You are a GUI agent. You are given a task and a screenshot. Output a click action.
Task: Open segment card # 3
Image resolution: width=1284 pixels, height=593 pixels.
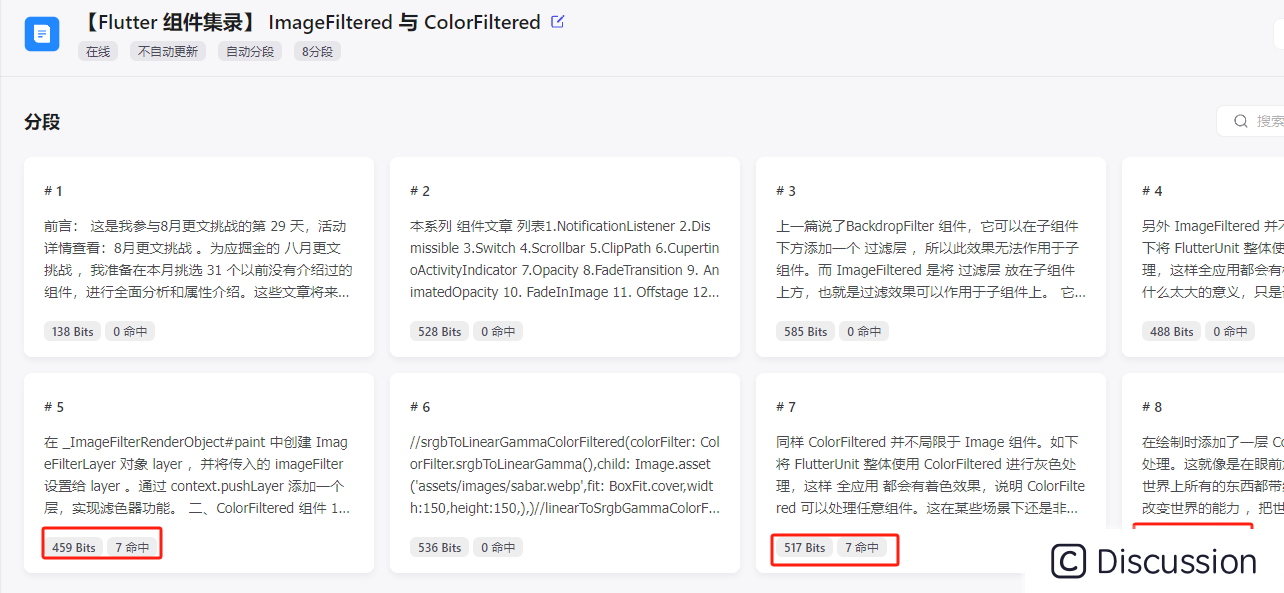(931, 257)
